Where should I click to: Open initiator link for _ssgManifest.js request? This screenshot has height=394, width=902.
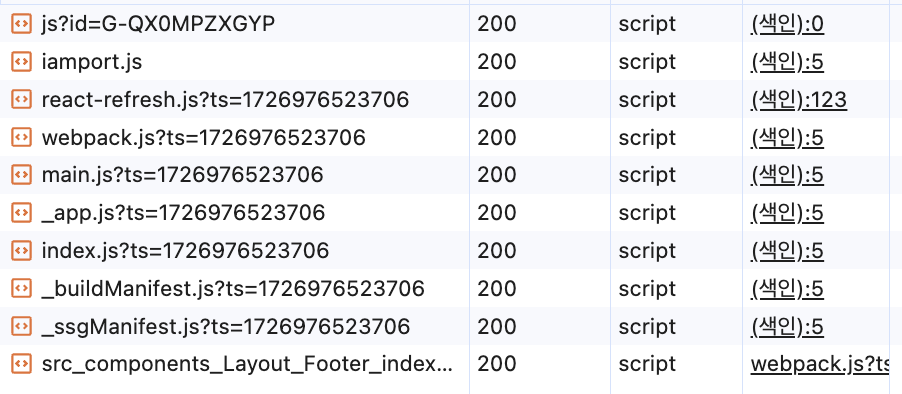coord(788,327)
